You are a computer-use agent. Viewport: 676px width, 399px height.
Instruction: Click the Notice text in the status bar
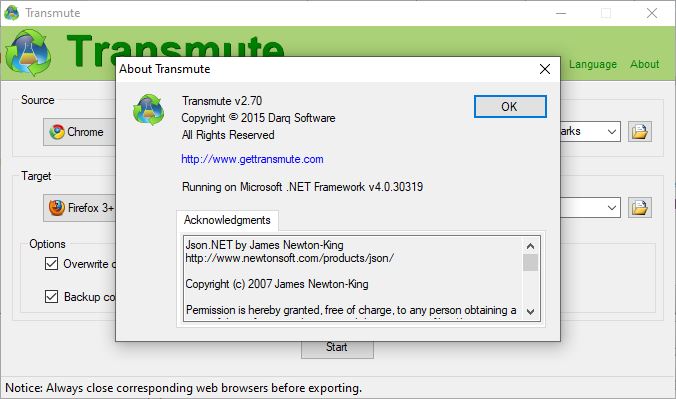pos(184,388)
